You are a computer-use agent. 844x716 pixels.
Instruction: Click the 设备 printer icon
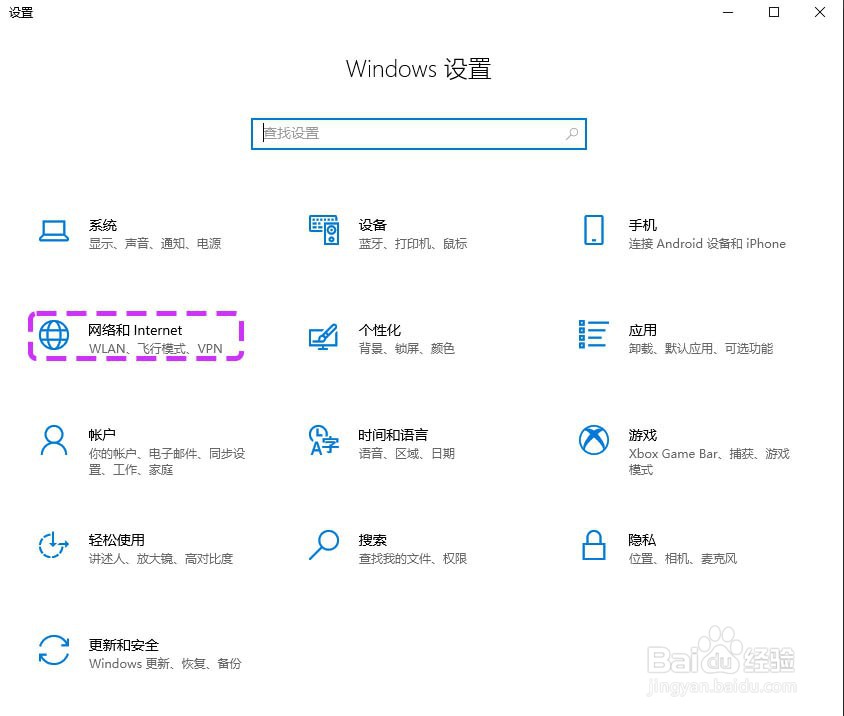tap(324, 230)
